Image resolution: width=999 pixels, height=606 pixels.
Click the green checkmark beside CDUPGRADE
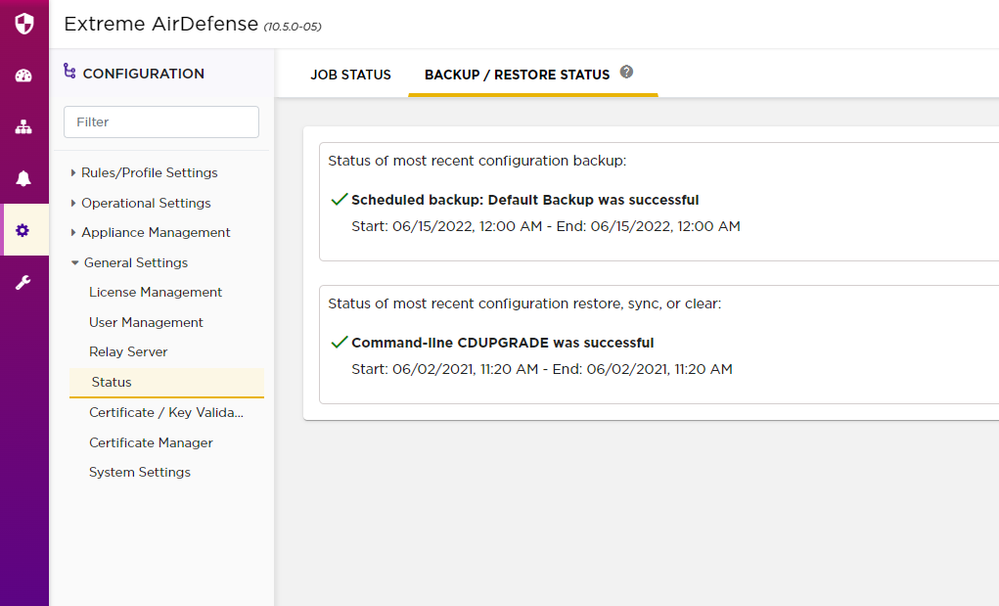tap(339, 342)
